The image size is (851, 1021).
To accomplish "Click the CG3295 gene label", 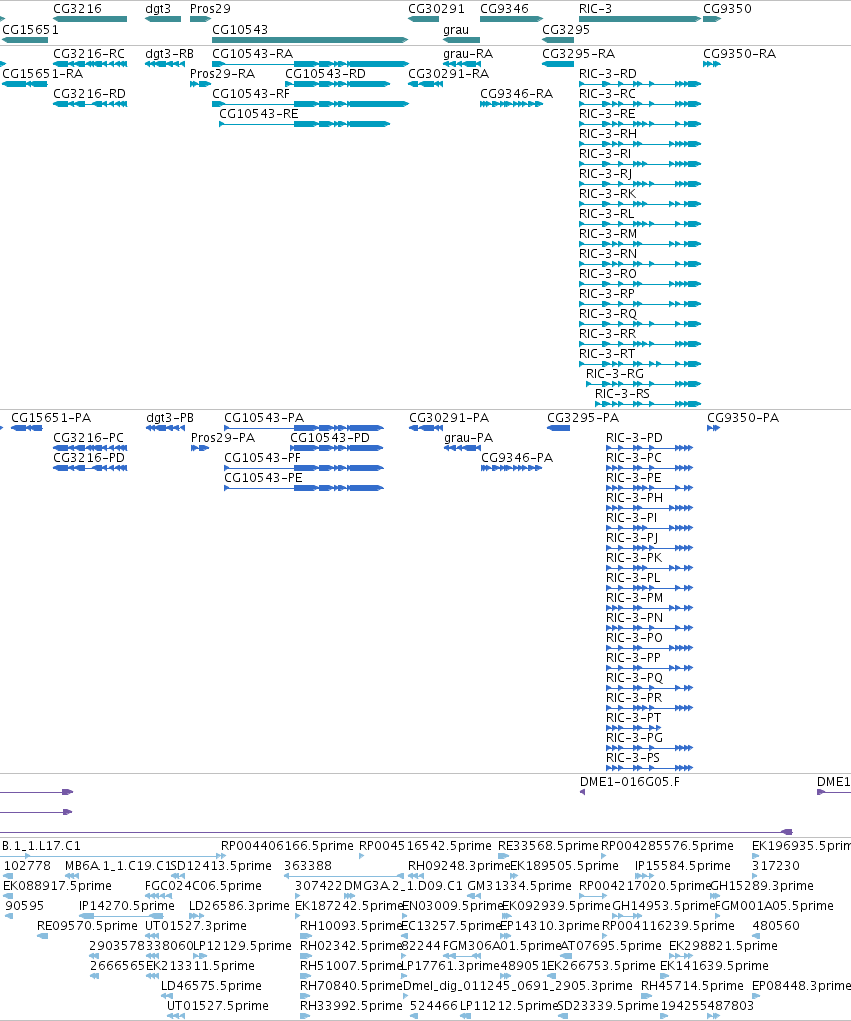I will pos(566,30).
